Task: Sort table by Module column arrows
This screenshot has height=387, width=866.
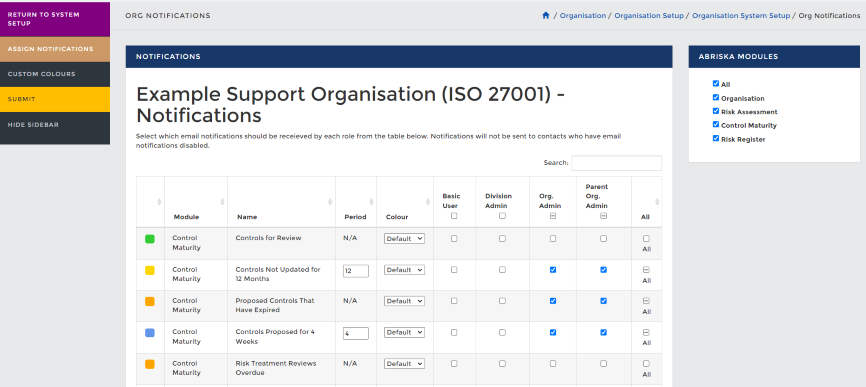Action: pyautogui.click(x=223, y=202)
